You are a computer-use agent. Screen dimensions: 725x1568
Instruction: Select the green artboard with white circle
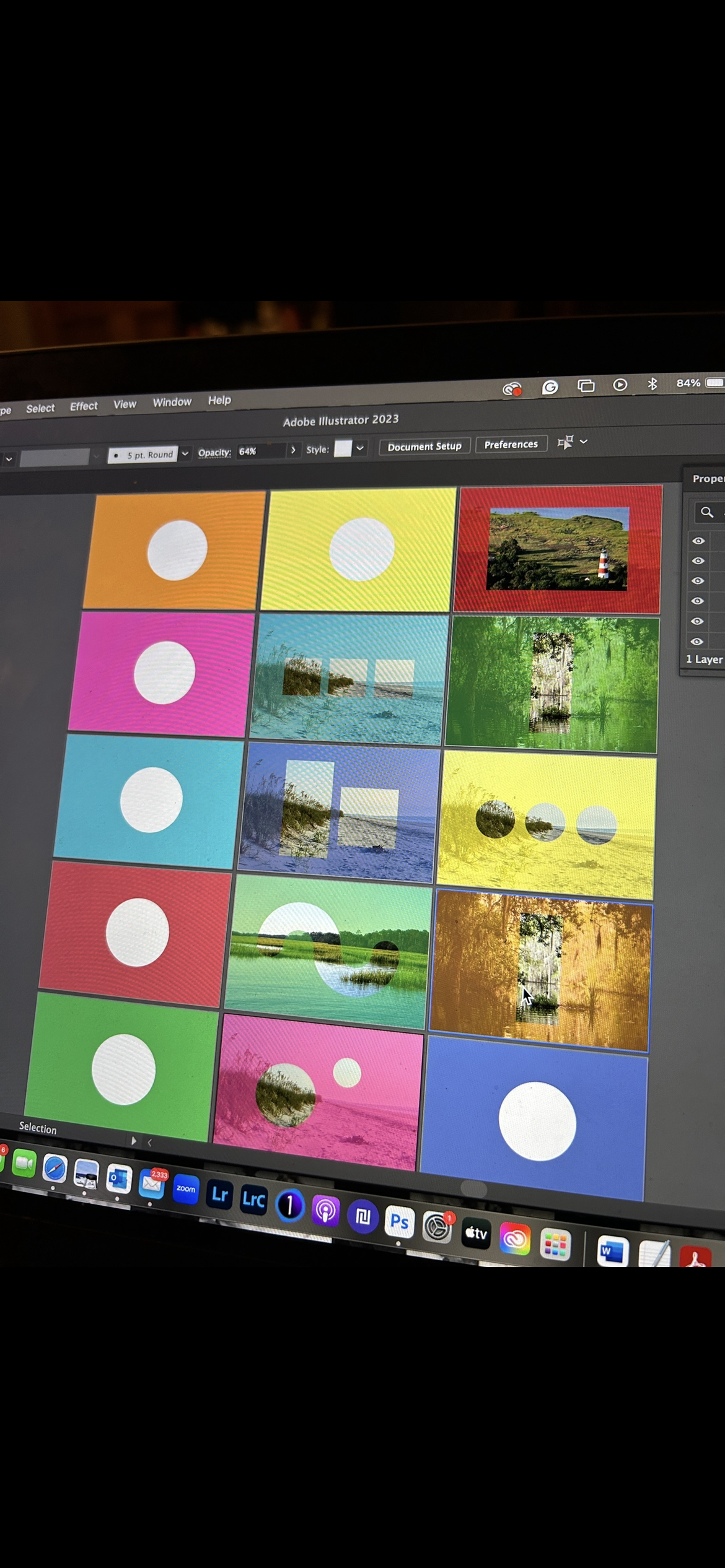pyautogui.click(x=122, y=1067)
